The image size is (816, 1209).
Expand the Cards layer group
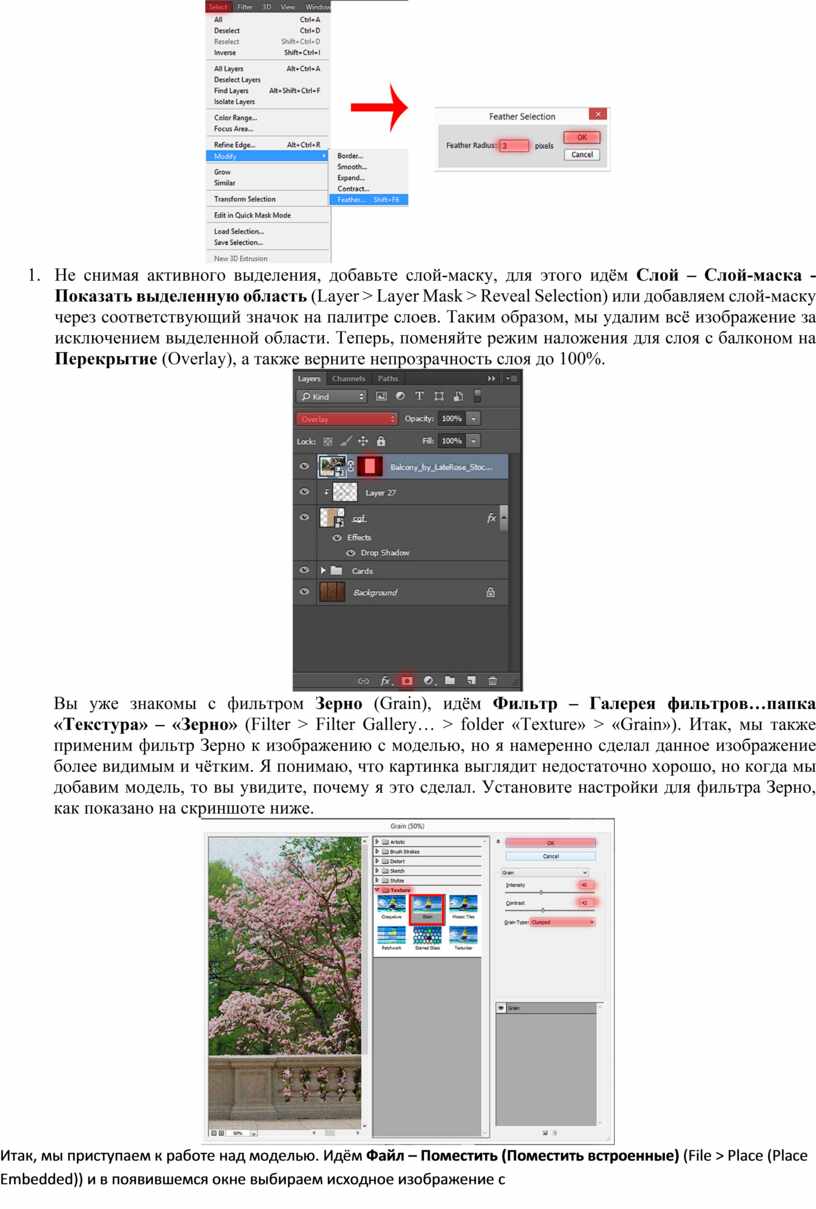(323, 570)
